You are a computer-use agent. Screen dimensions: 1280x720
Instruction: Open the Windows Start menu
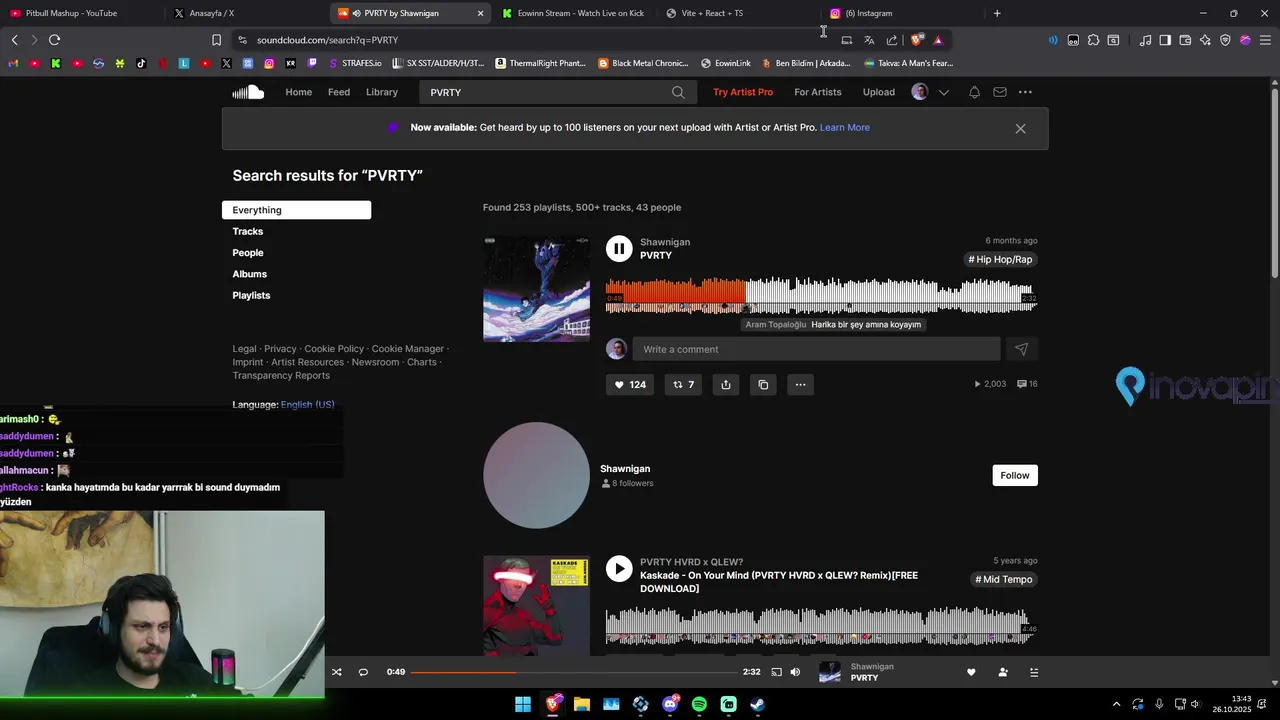point(523,704)
